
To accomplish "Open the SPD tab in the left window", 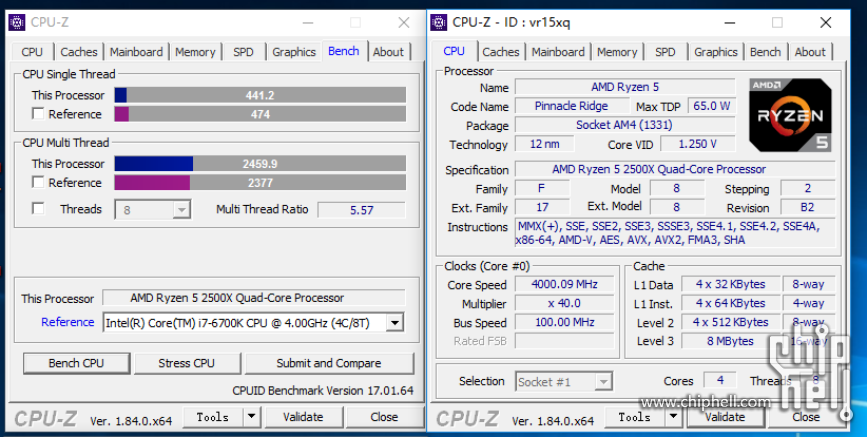I will click(x=243, y=52).
